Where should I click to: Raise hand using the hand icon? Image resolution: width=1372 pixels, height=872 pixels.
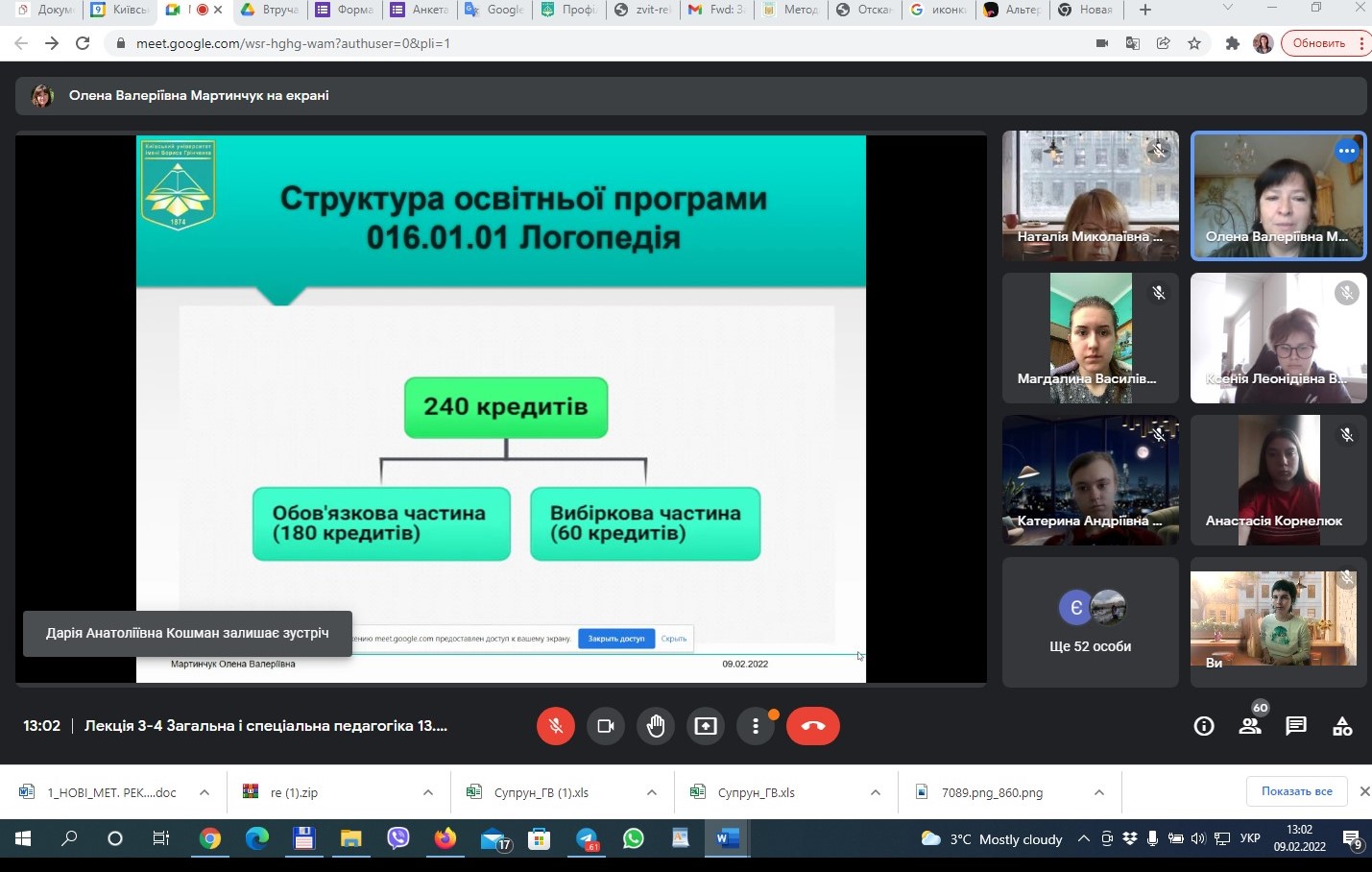pyautogui.click(x=656, y=726)
